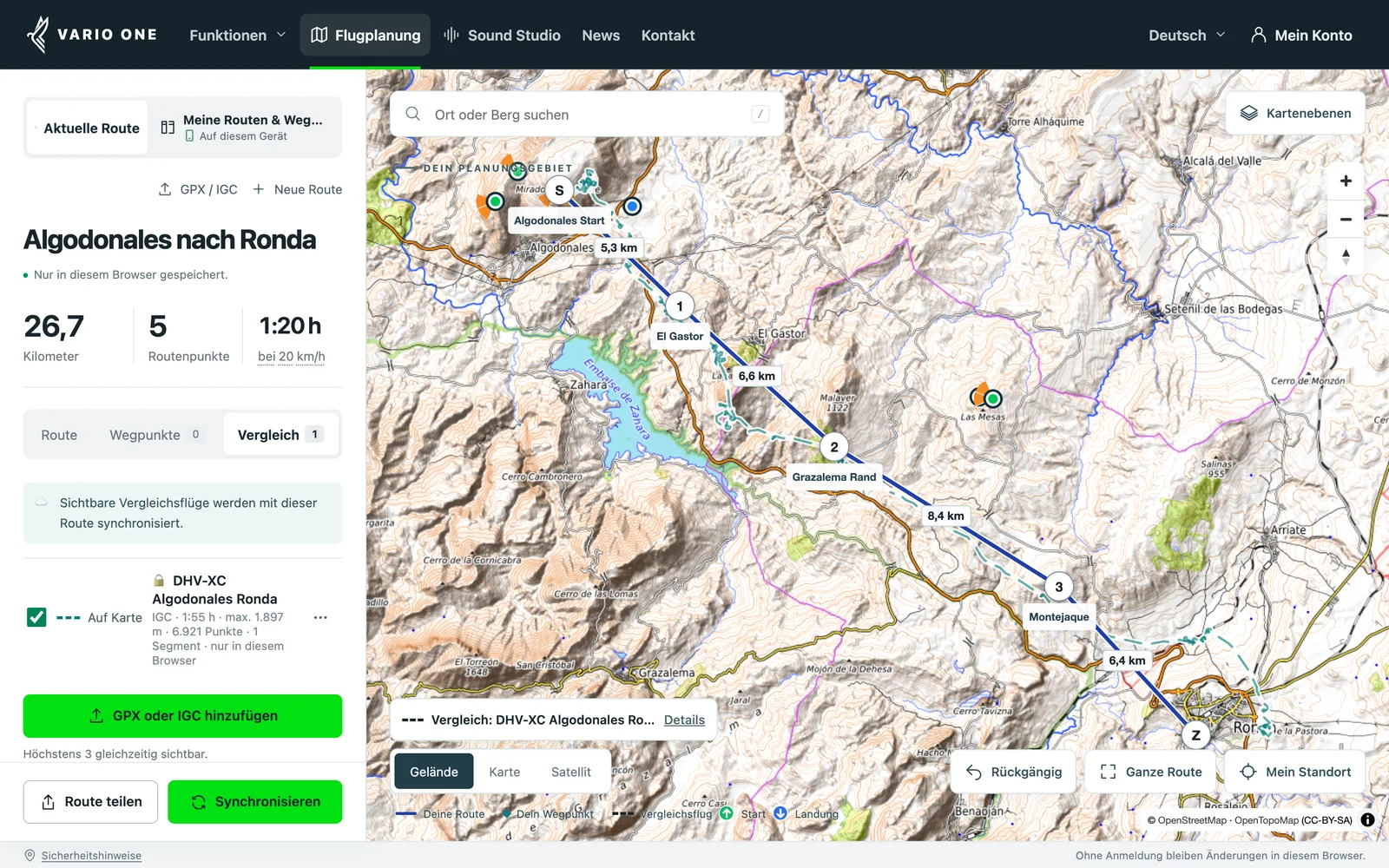Image resolution: width=1389 pixels, height=868 pixels.
Task: Switch to Aktuelle Route tab
Action: pos(88,128)
